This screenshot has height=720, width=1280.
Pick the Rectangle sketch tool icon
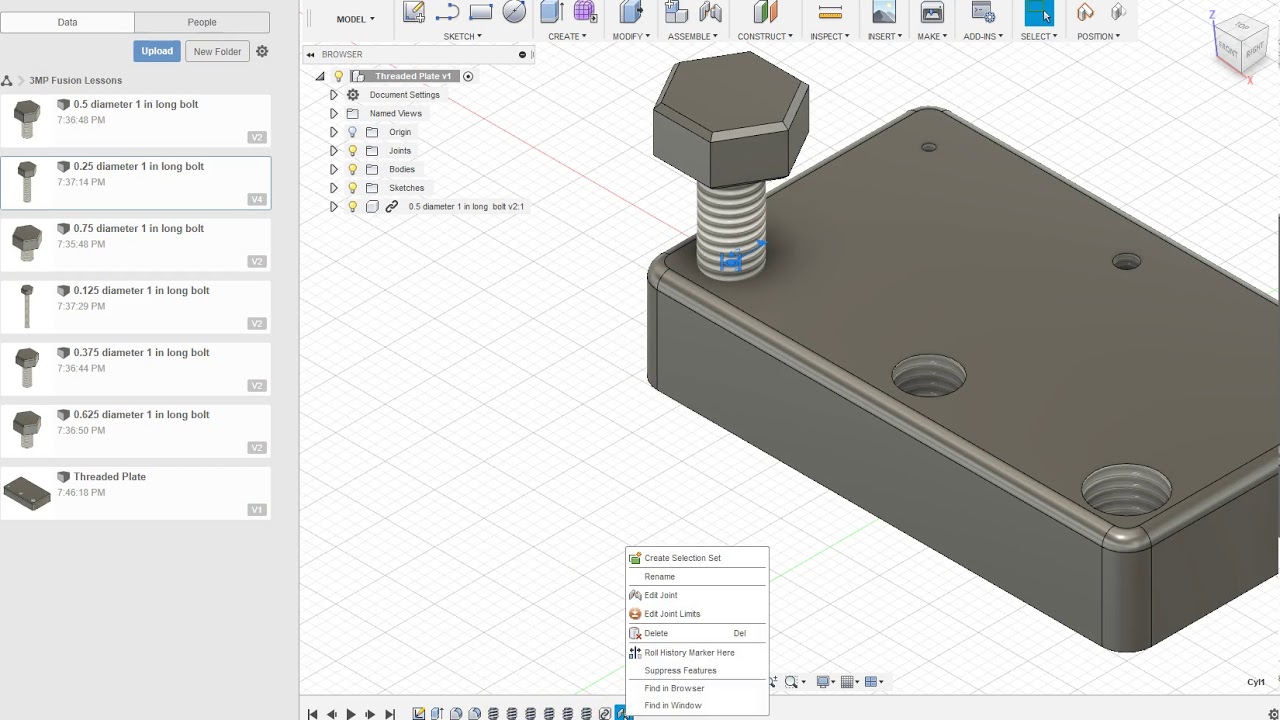pyautogui.click(x=481, y=12)
